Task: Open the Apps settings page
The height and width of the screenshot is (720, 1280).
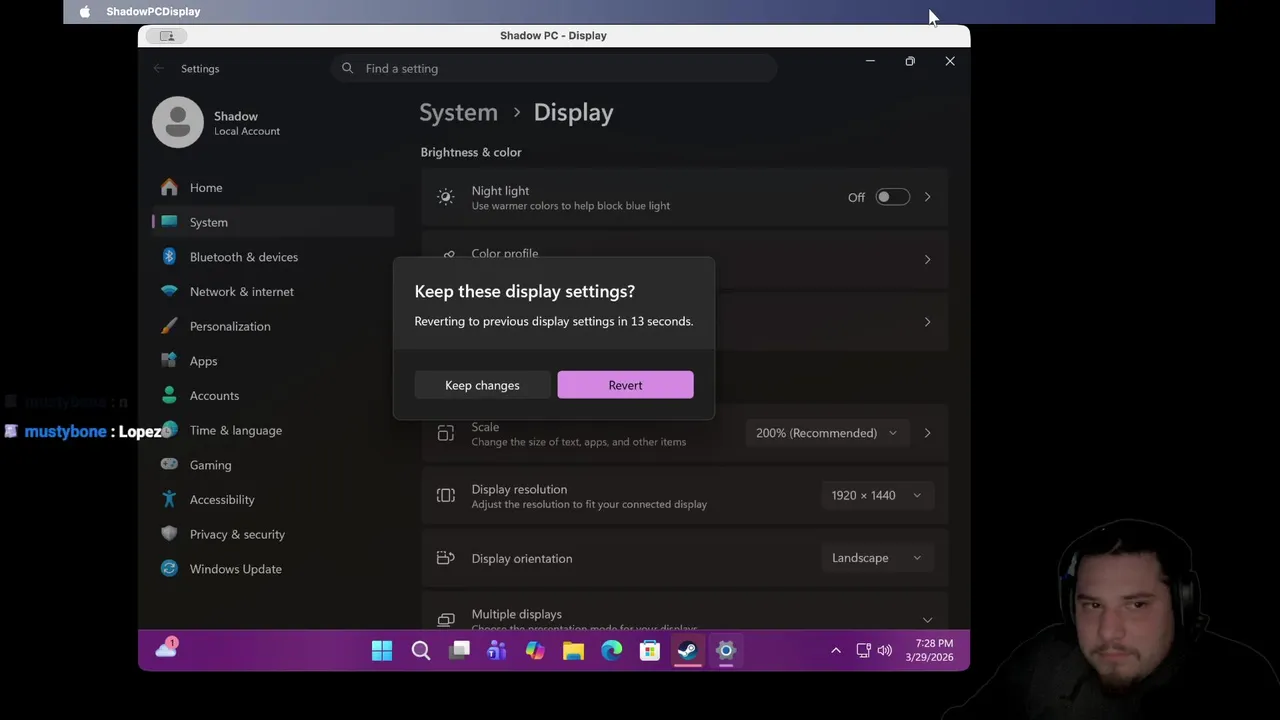Action: (273, 361)
